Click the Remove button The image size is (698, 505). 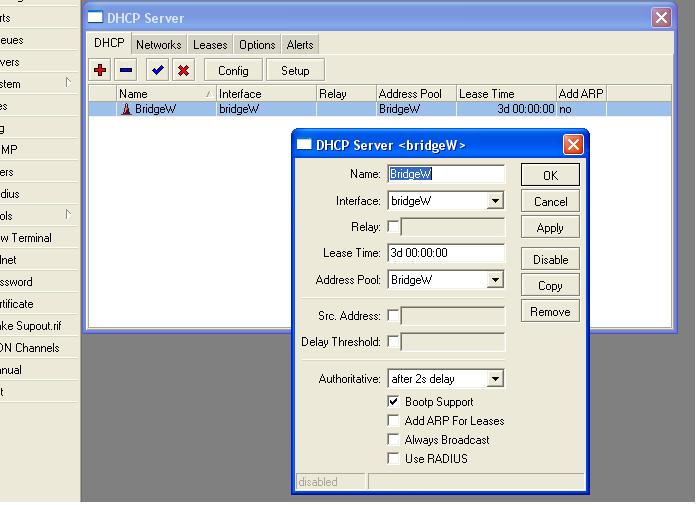550,312
